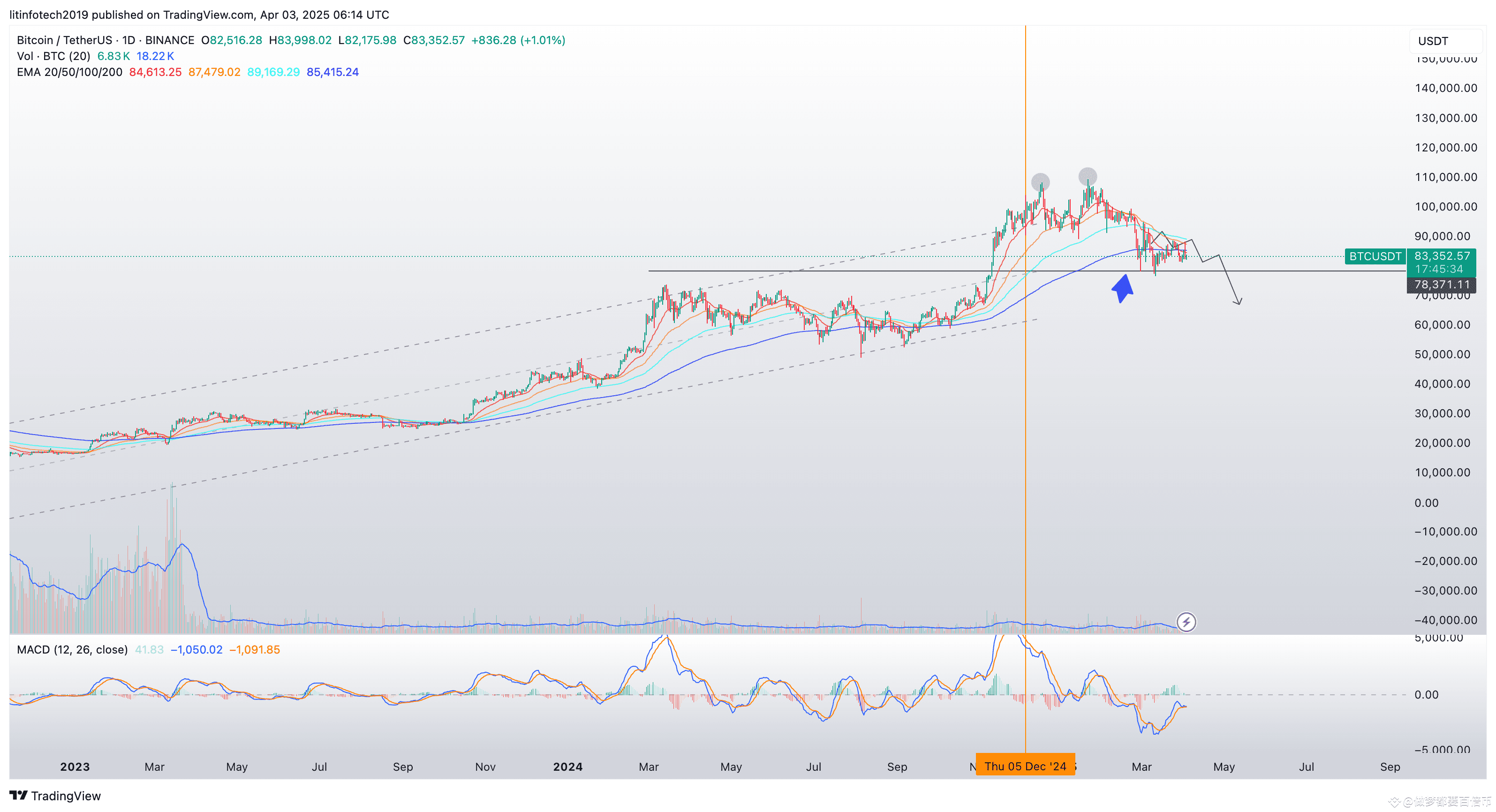The width and height of the screenshot is (1496, 812).
Task: Click the Mar label right after 2024
Action: [649, 767]
